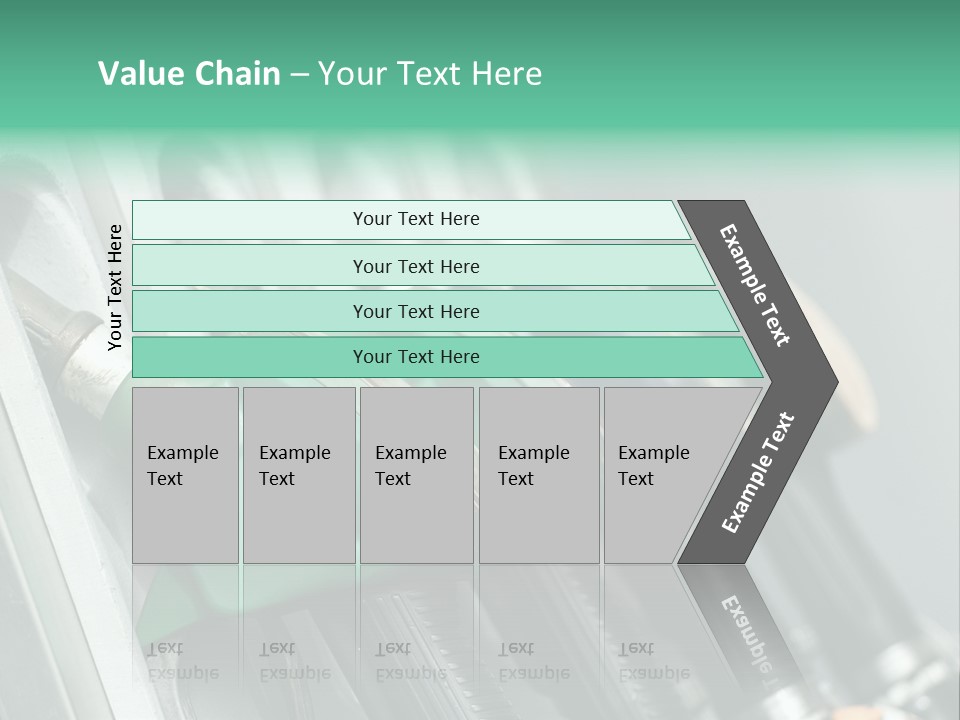960x720 pixels.
Task: Select the second gray Example Text box
Action: [298, 475]
